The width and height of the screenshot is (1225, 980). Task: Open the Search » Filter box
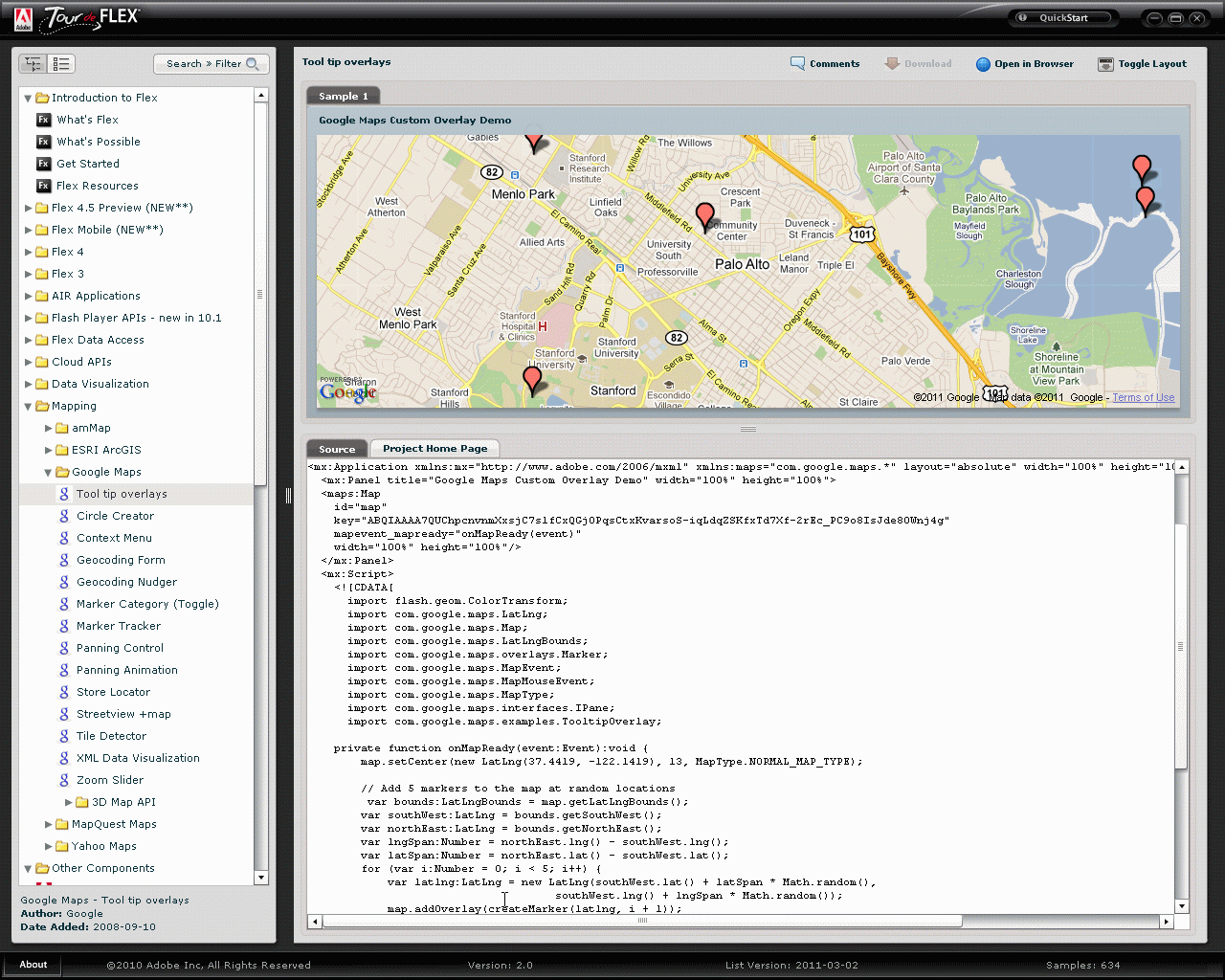[x=212, y=64]
